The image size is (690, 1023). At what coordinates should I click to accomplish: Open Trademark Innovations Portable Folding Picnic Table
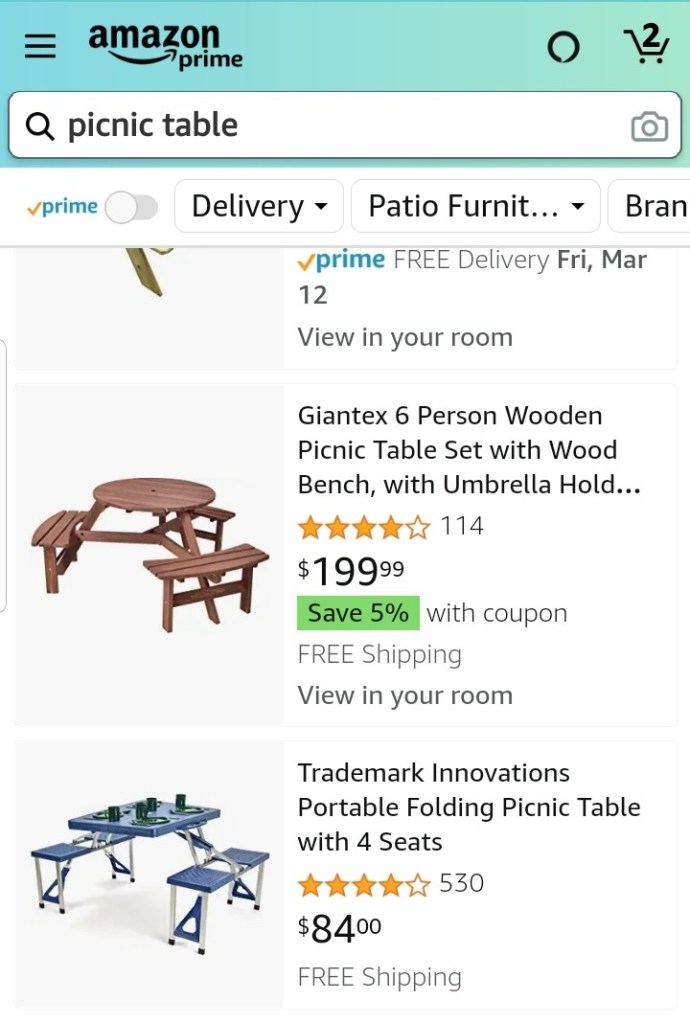pos(469,807)
